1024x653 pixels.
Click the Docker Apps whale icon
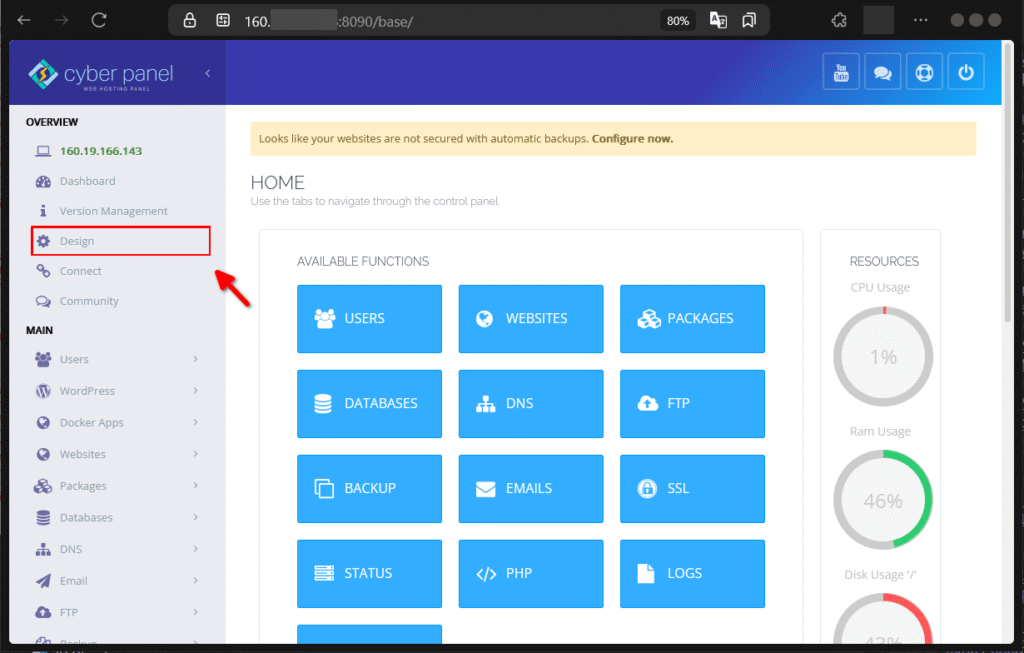[x=42, y=422]
